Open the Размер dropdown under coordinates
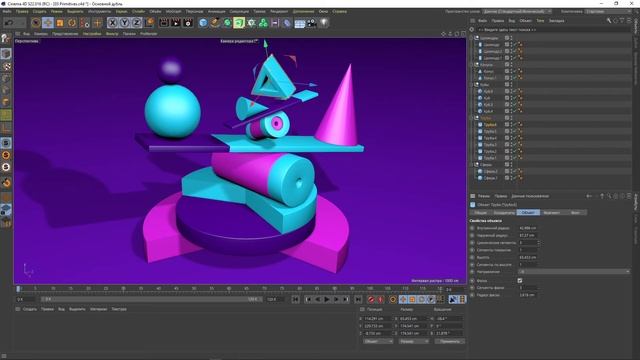 point(413,341)
